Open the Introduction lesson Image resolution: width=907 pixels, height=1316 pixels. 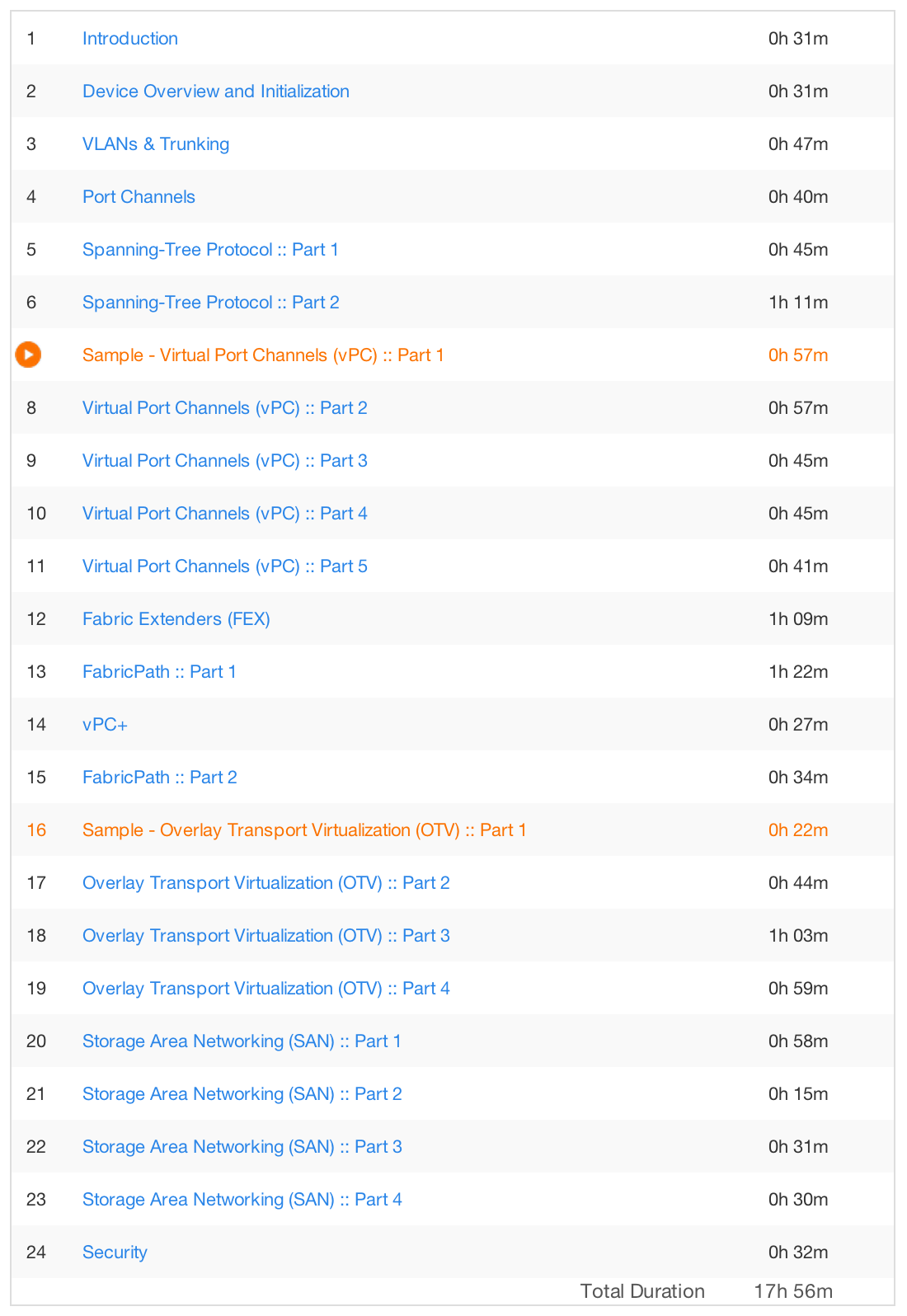130,38
